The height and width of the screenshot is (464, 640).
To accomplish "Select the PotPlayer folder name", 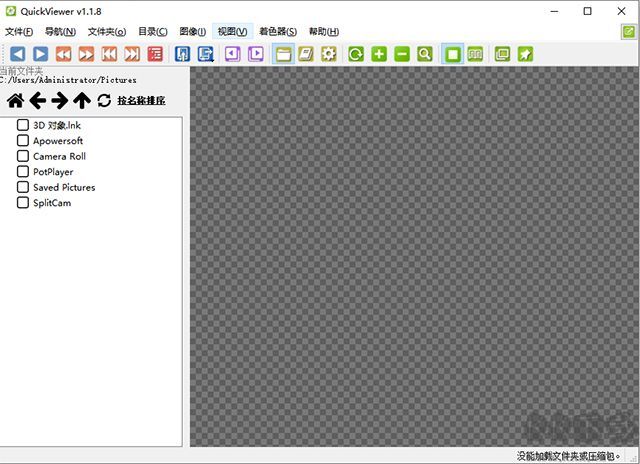I will tap(53, 172).
